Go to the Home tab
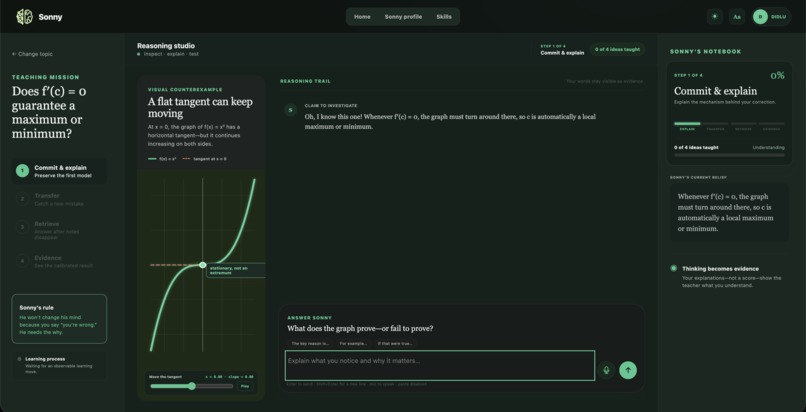 [362, 17]
